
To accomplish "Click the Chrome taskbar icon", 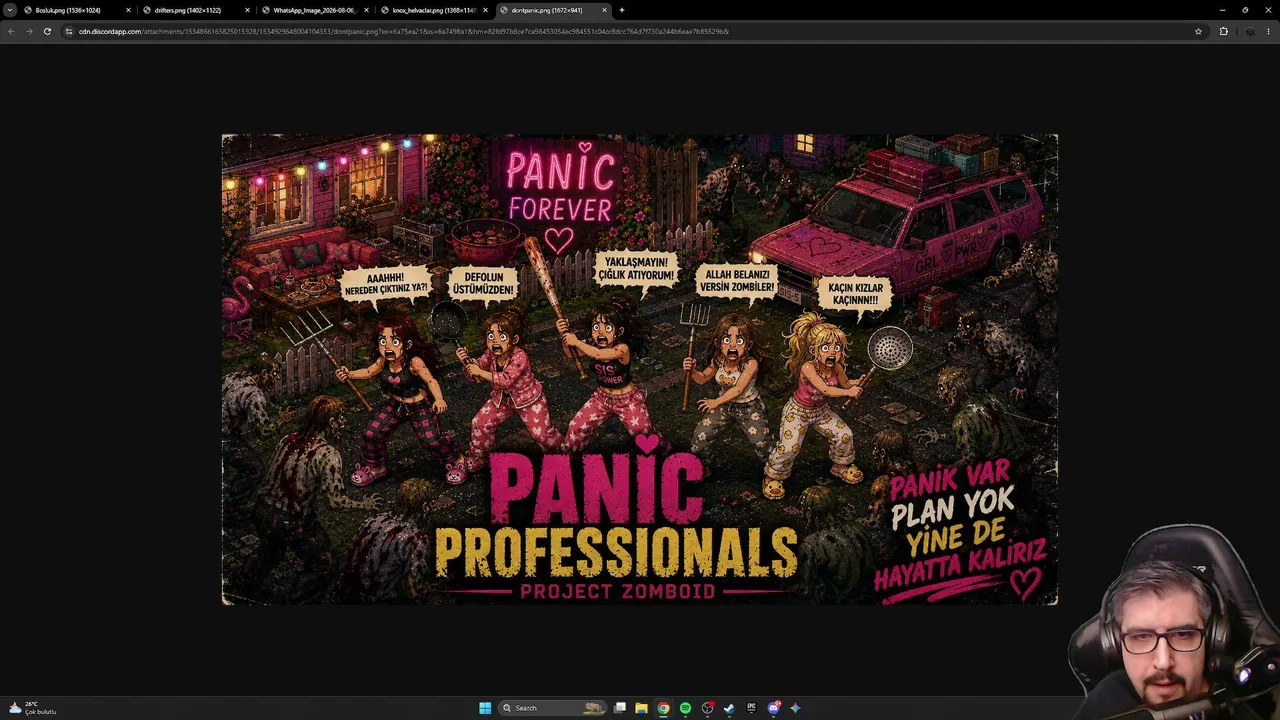I will click(663, 708).
